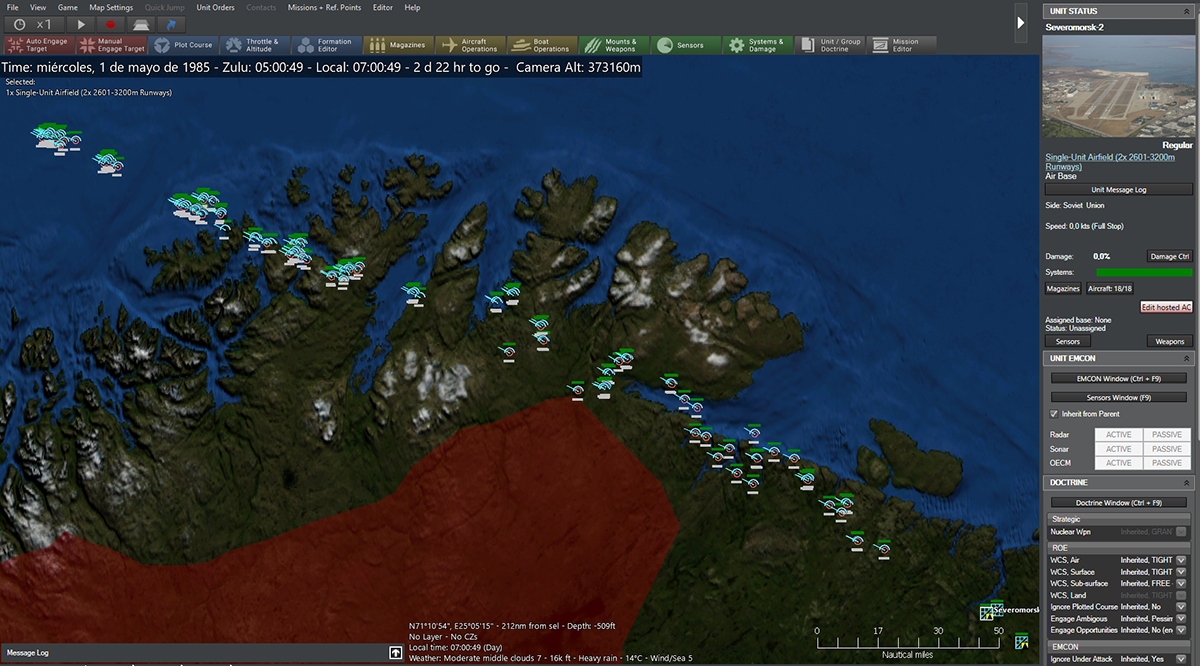Open the View menu
1200x666 pixels.
38,7
